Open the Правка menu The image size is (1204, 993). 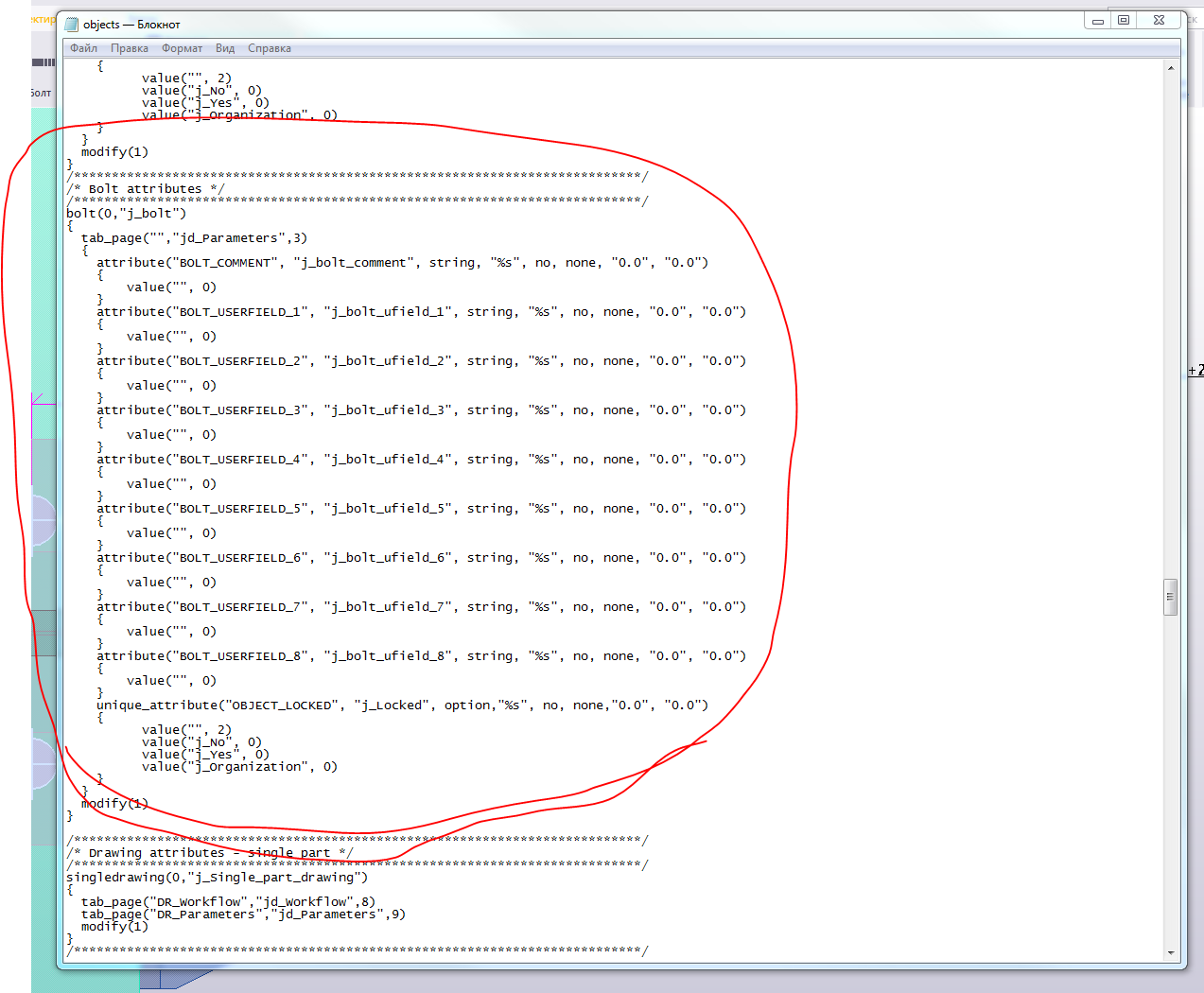pyautogui.click(x=129, y=48)
